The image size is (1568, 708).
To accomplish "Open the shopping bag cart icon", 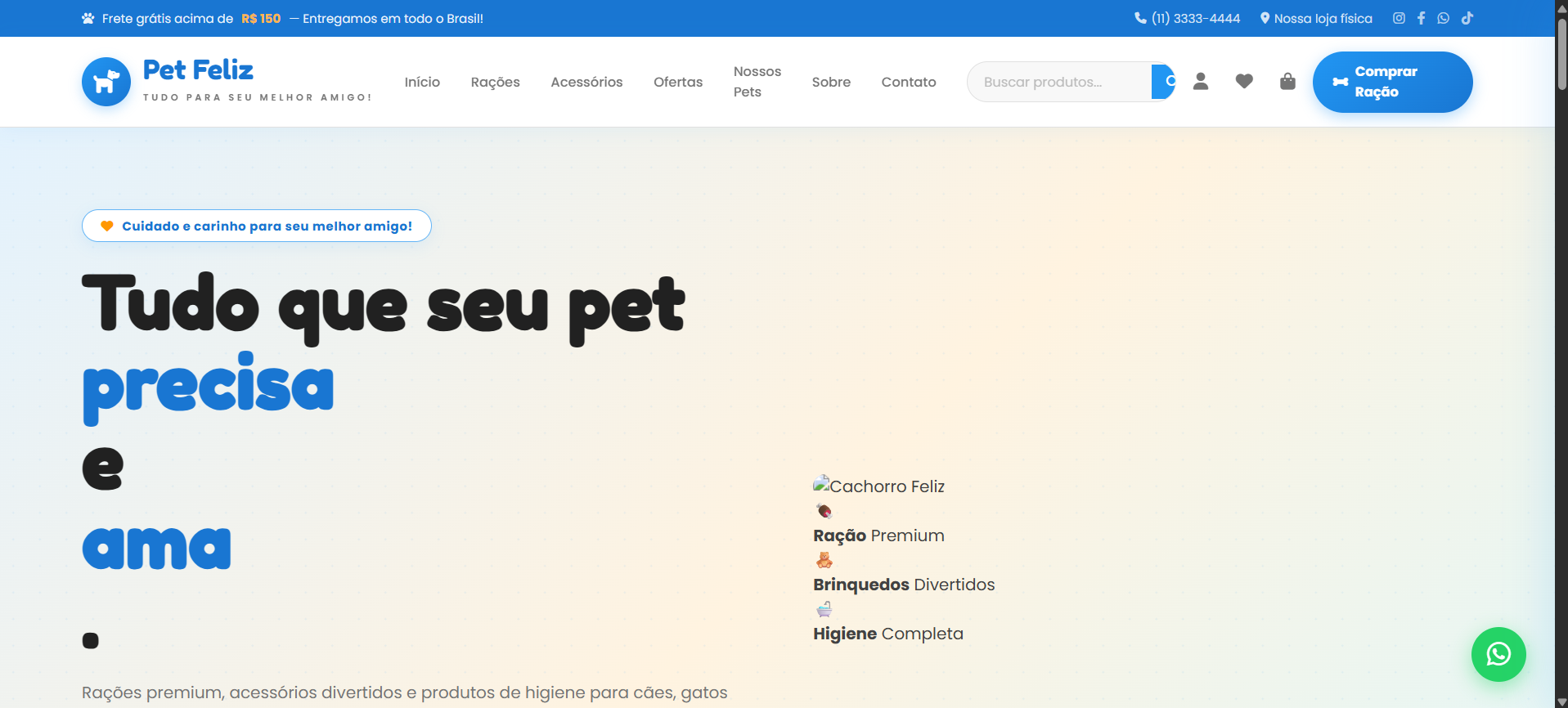I will (x=1287, y=81).
